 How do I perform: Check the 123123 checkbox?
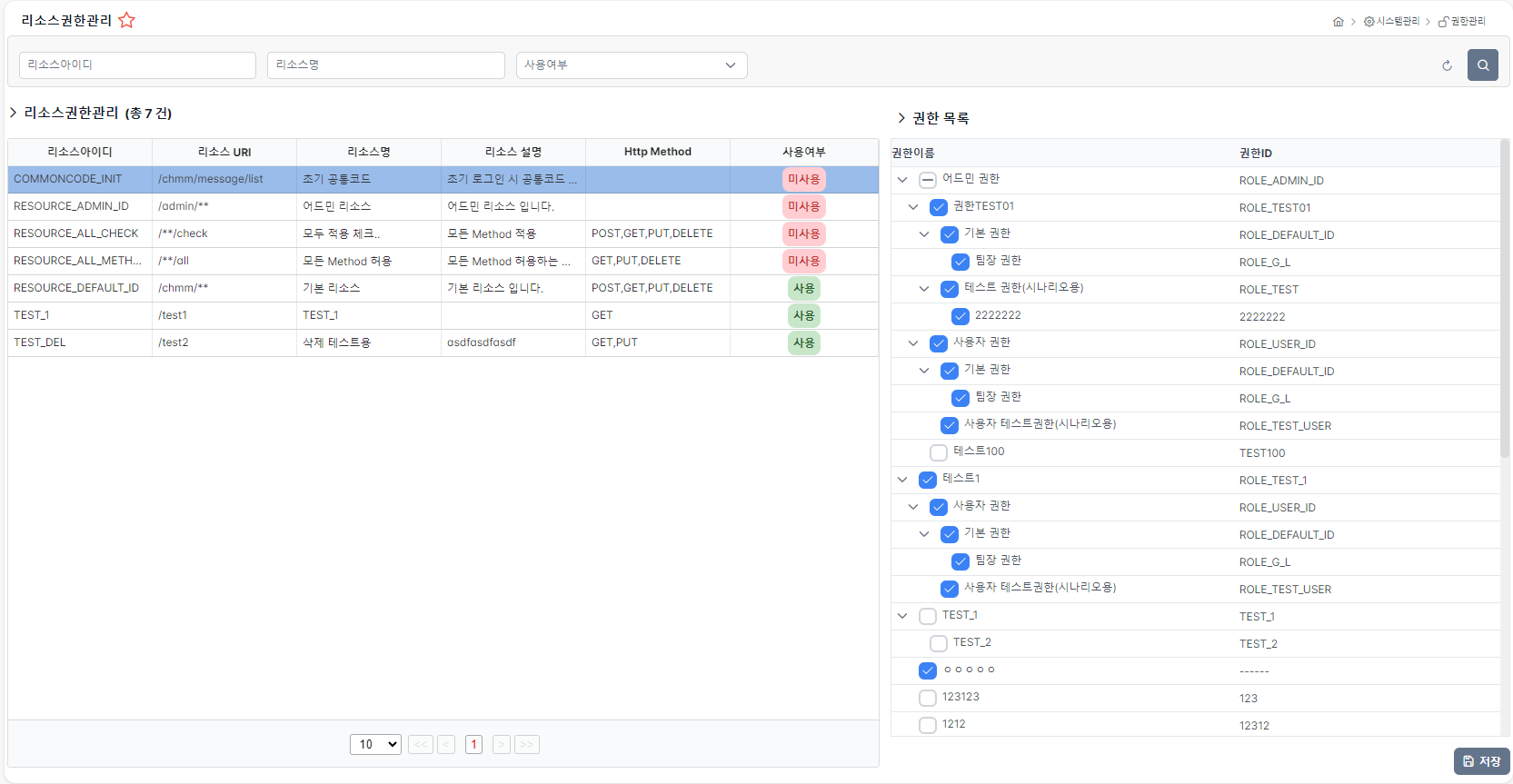coord(928,698)
